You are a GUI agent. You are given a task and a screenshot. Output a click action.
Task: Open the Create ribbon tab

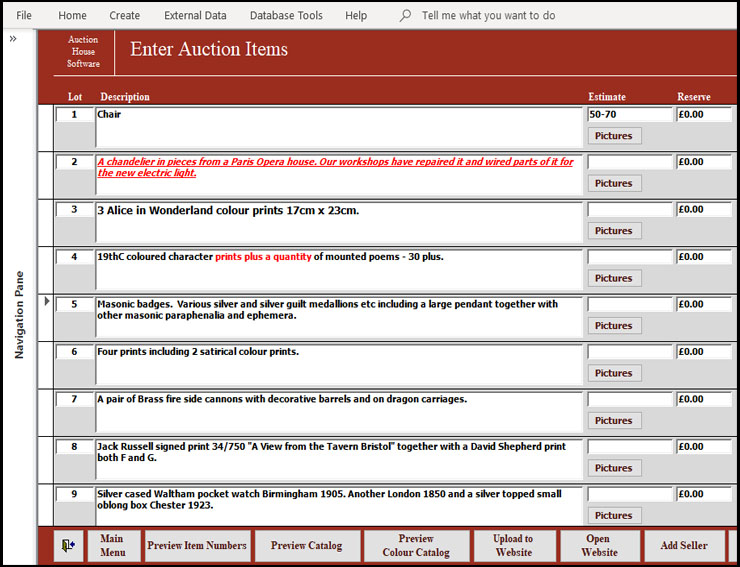click(125, 16)
